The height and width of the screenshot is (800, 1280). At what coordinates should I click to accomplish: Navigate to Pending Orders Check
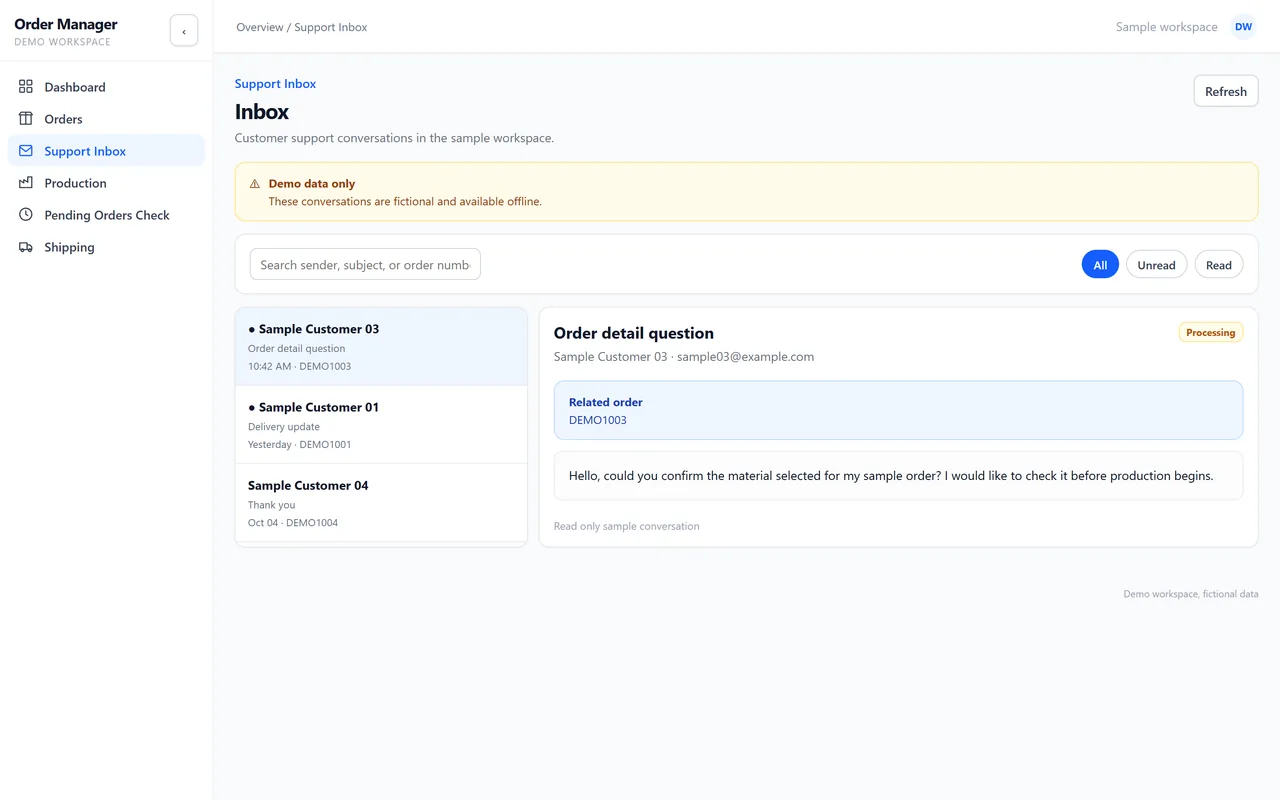(x=106, y=215)
